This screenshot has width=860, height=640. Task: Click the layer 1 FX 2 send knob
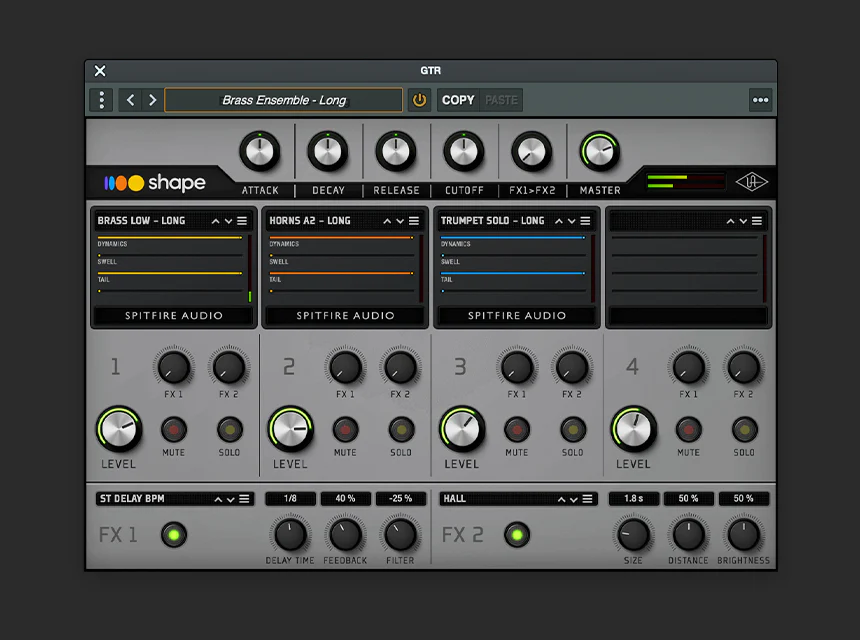tap(229, 367)
